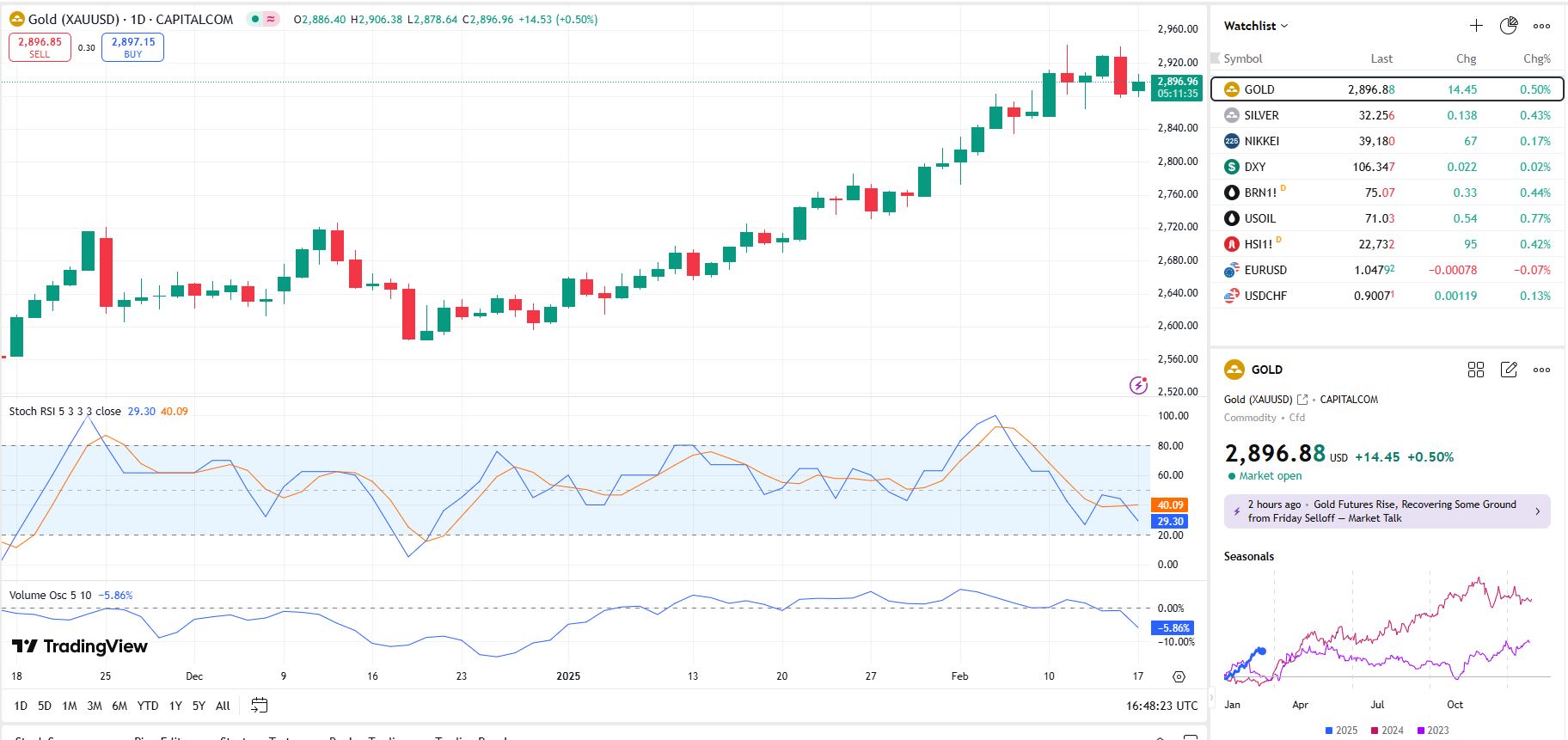Toggle the 2024 seasonals series
Screen dimensions: 1568x740
tap(1387, 731)
